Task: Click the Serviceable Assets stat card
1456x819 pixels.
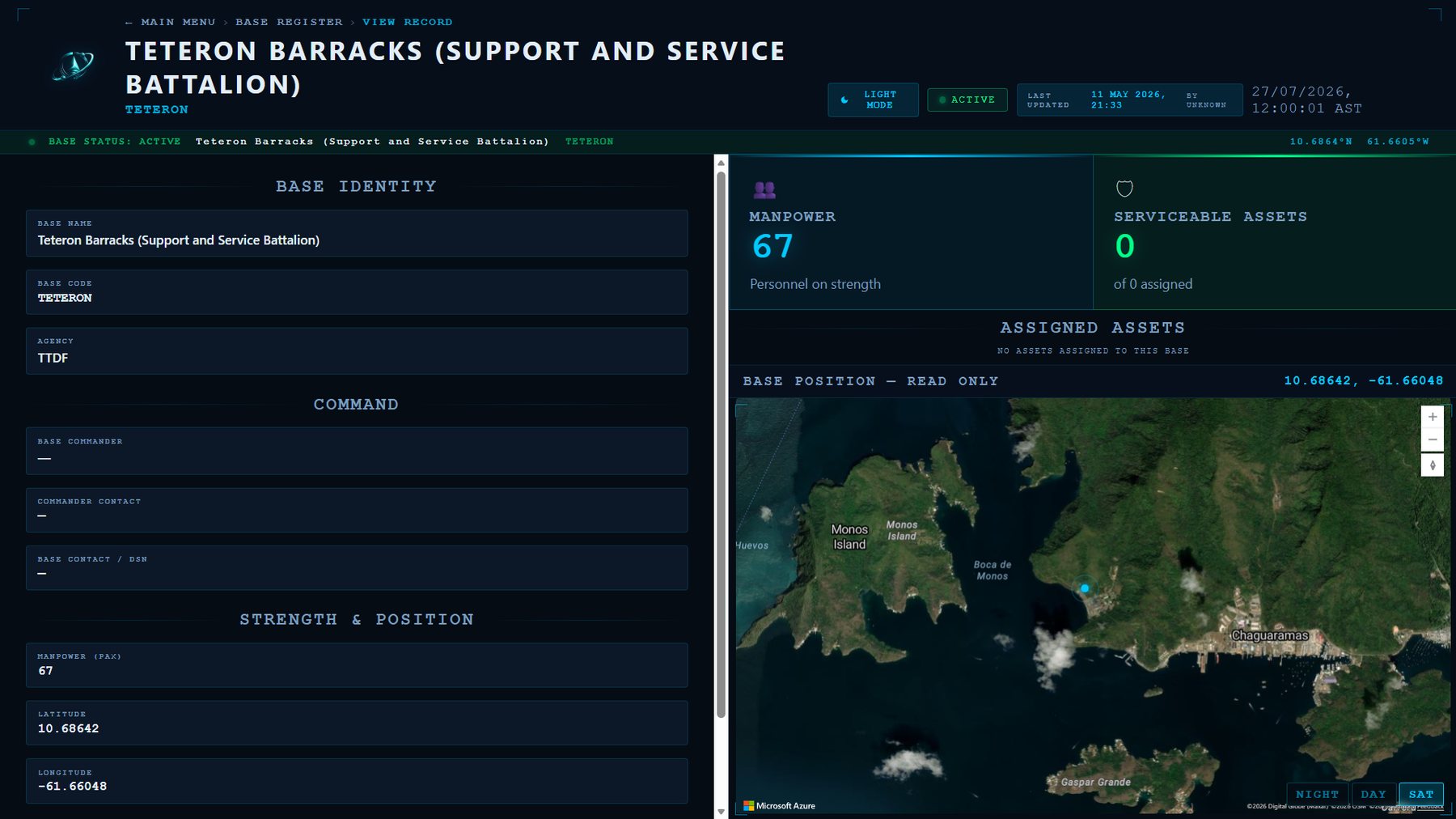Action: coord(1274,232)
